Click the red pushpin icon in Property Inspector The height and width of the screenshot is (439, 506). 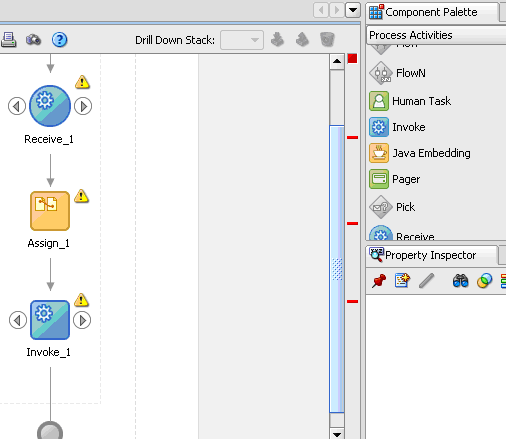click(x=379, y=281)
